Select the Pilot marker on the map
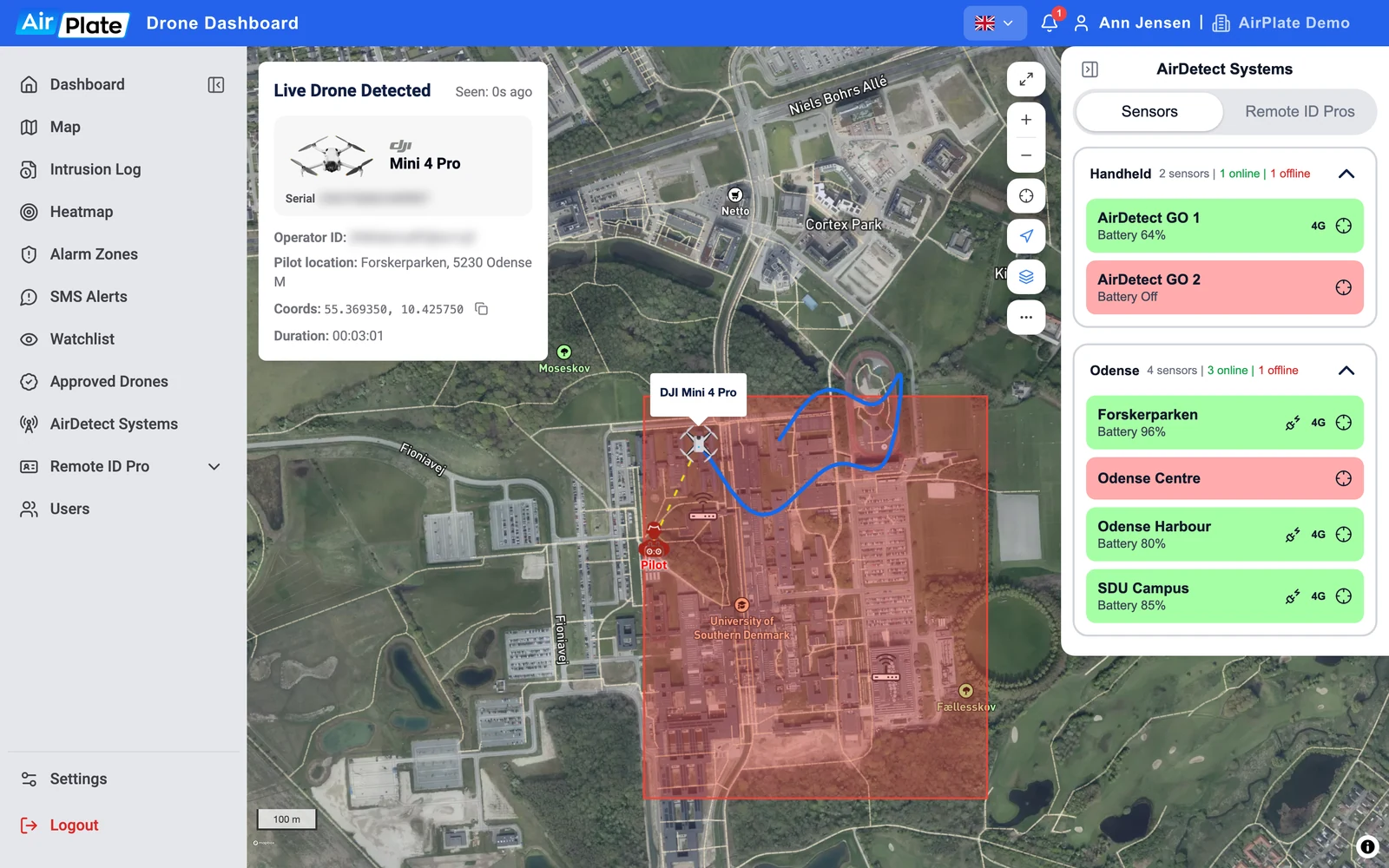The image size is (1389, 868). pos(654,547)
